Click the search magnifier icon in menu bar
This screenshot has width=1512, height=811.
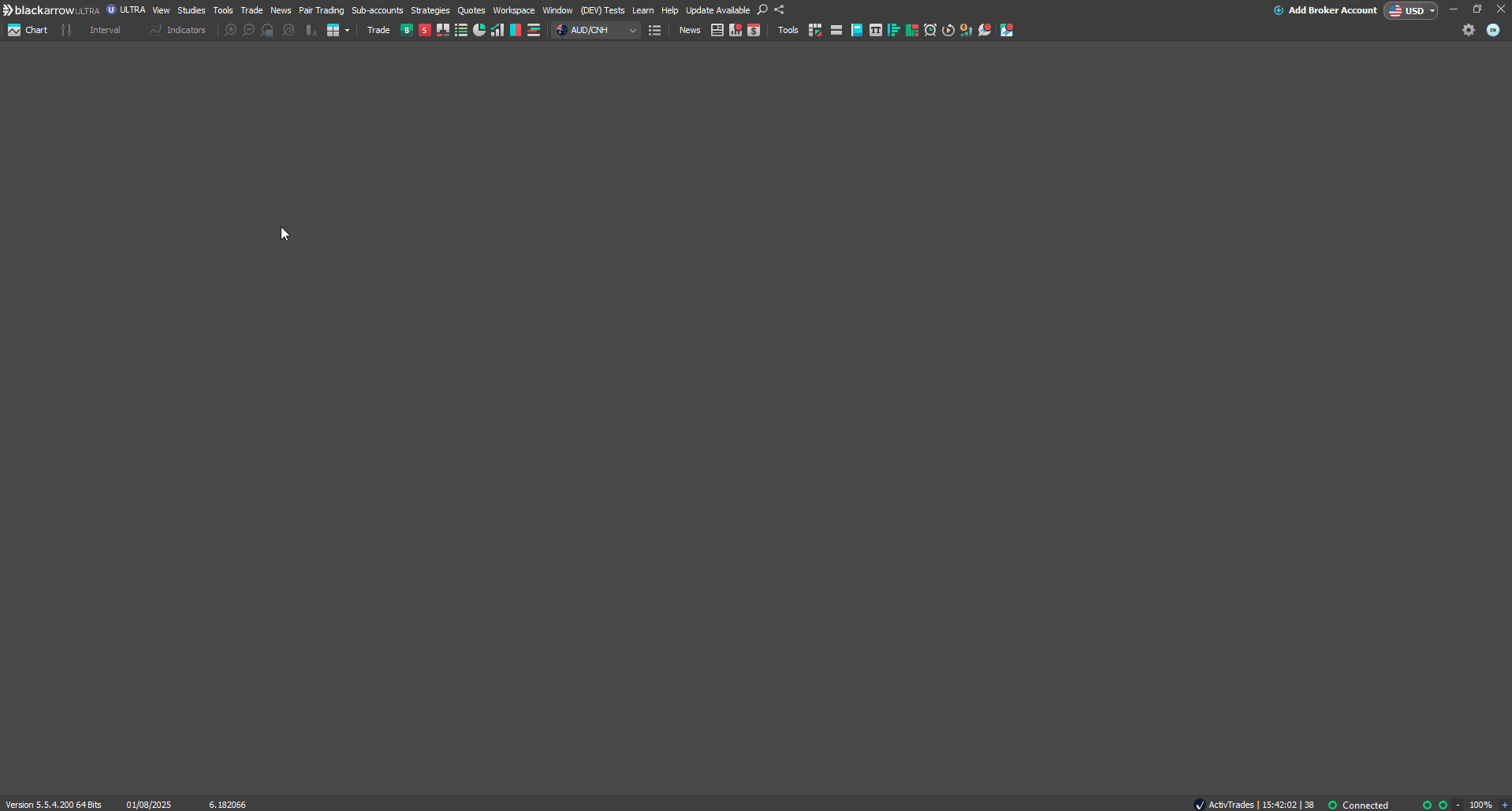point(762,10)
